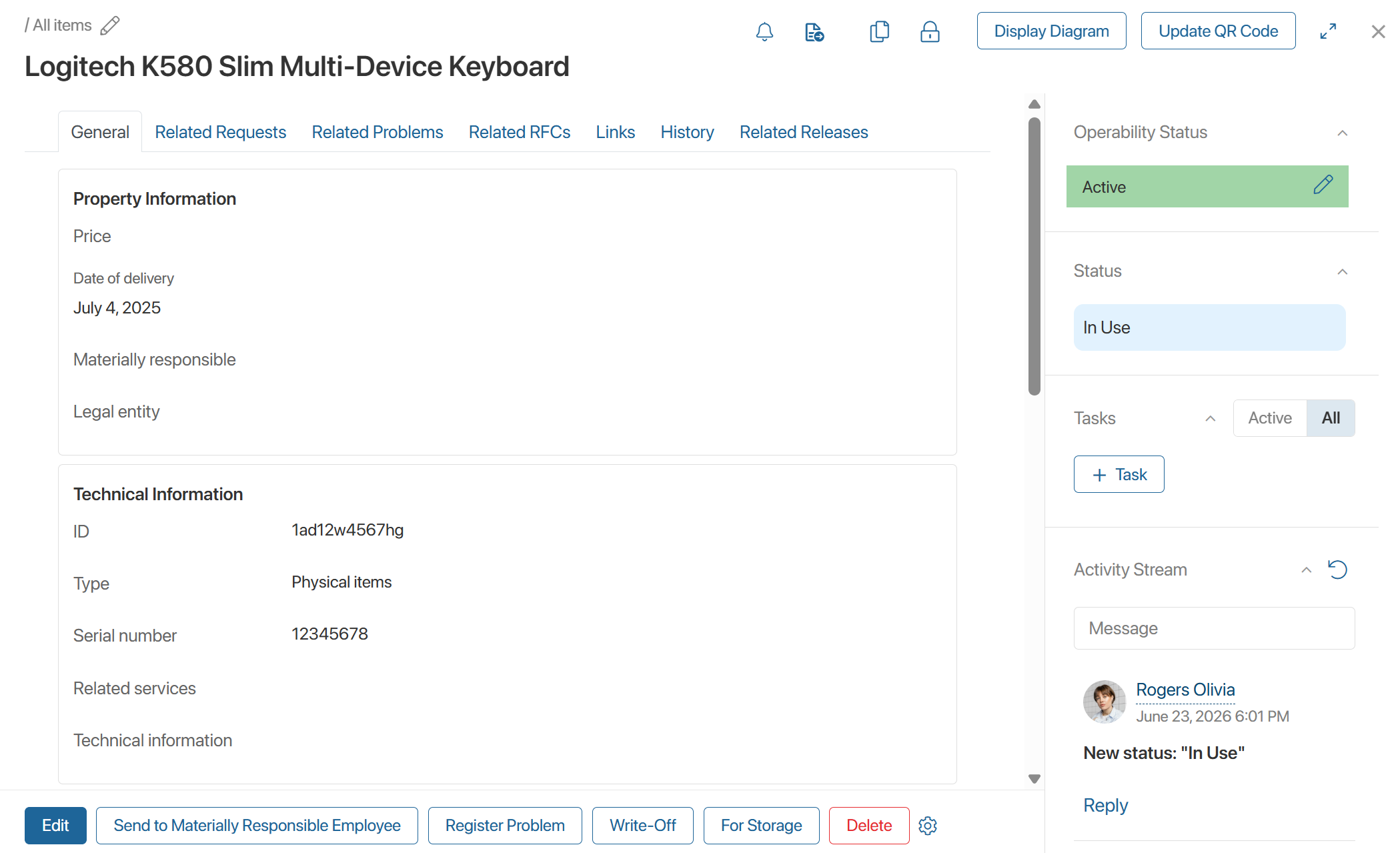Click the ID value 1ad12w4567hg
1400x853 pixels.
(347, 530)
